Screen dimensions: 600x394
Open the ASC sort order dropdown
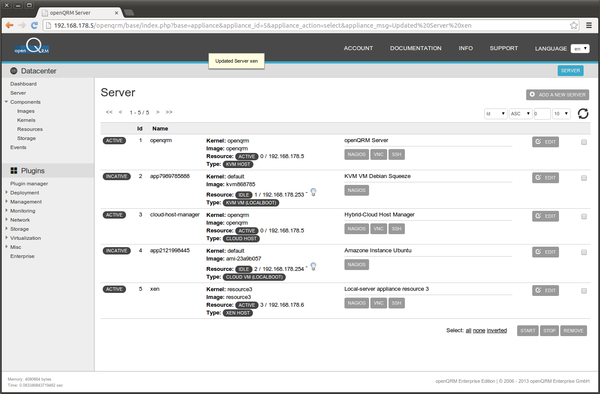click(520, 114)
